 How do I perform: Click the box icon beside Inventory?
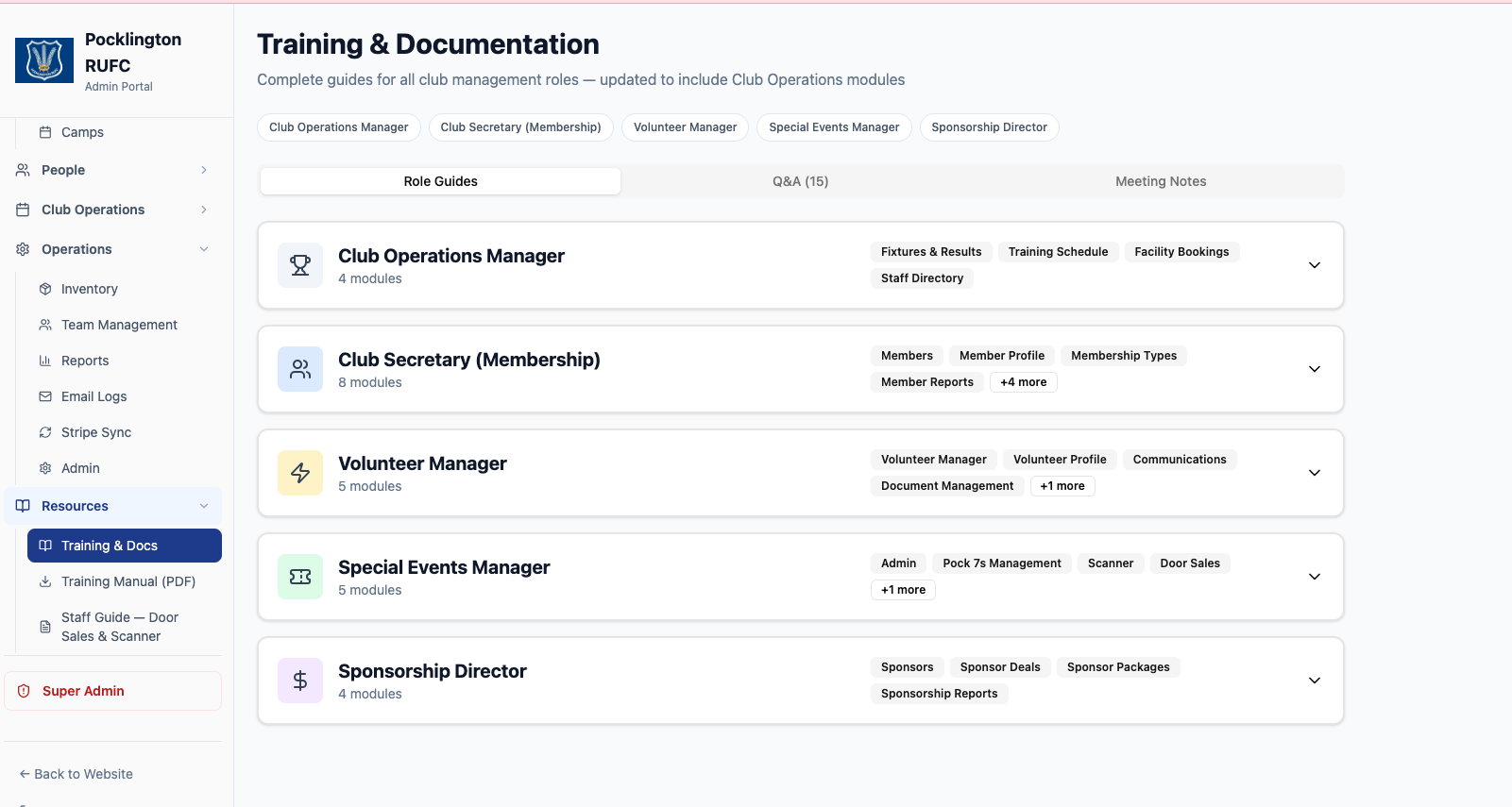pyautogui.click(x=45, y=289)
